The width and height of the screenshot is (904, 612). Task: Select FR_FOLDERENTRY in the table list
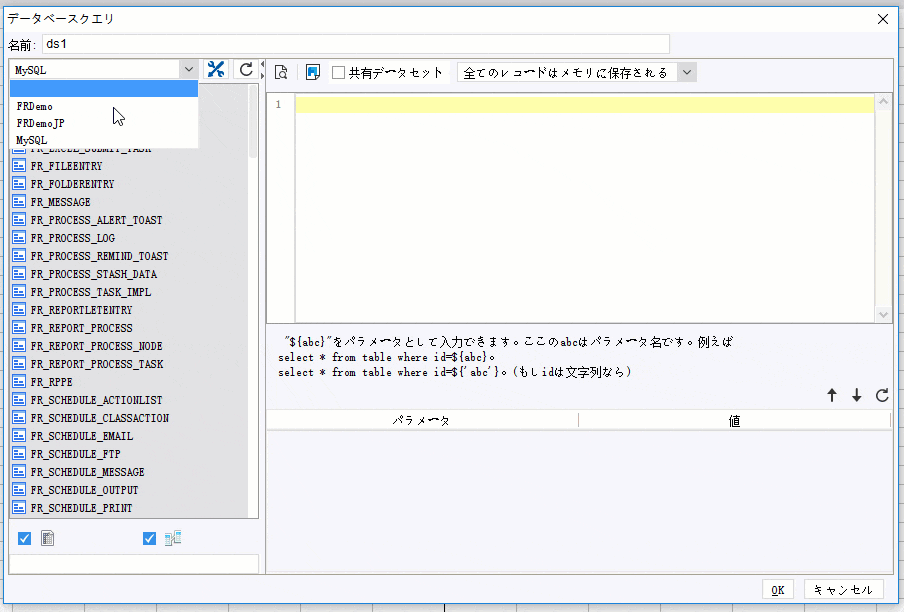[x=73, y=184]
